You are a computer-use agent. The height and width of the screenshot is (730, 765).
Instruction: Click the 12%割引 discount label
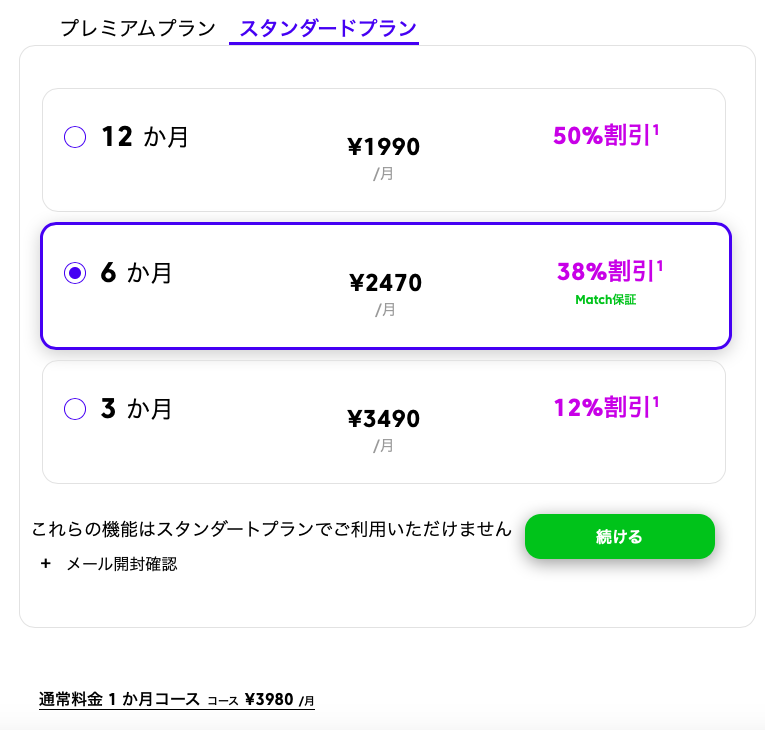coord(606,407)
